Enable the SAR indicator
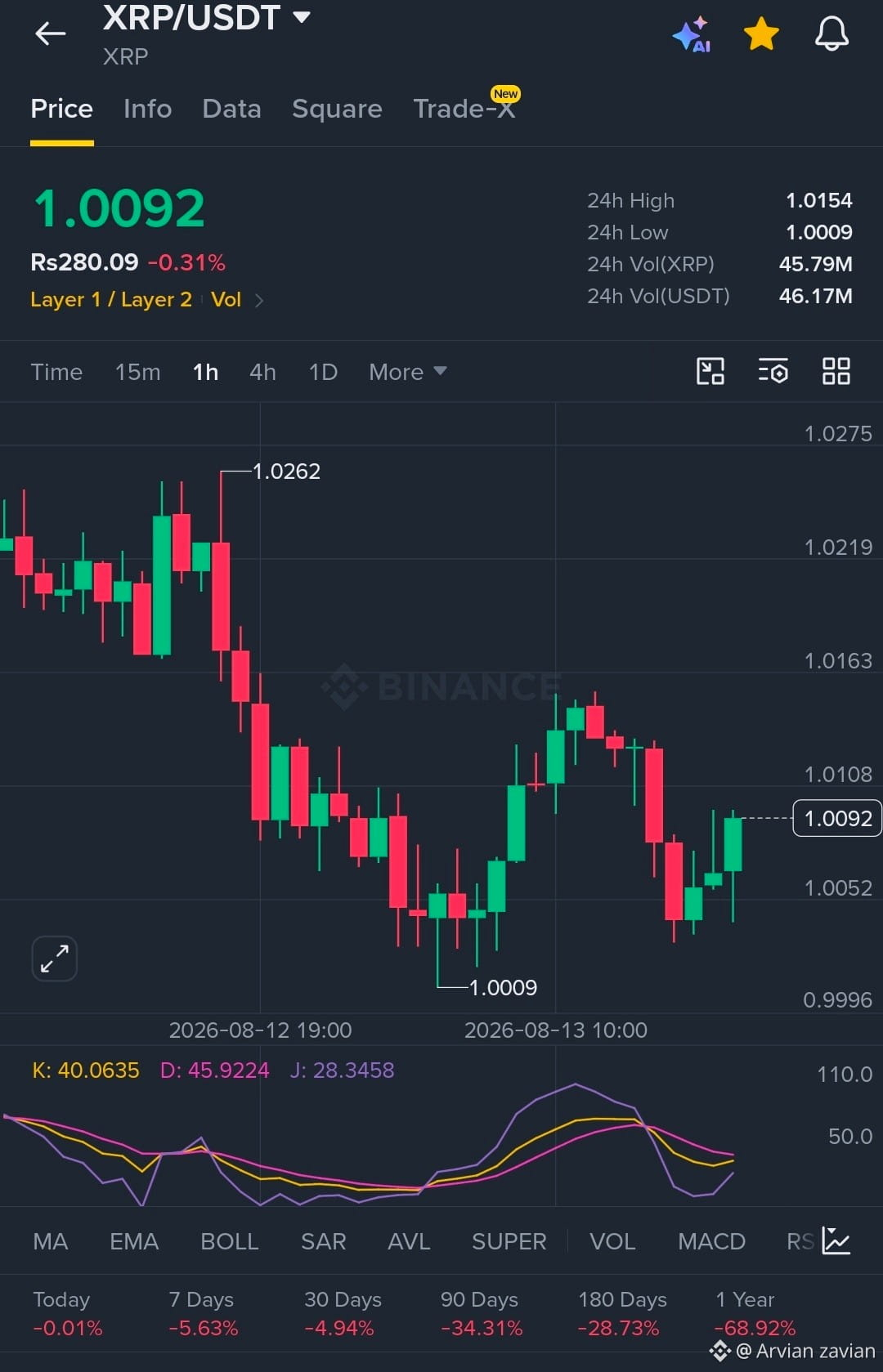 (324, 1241)
